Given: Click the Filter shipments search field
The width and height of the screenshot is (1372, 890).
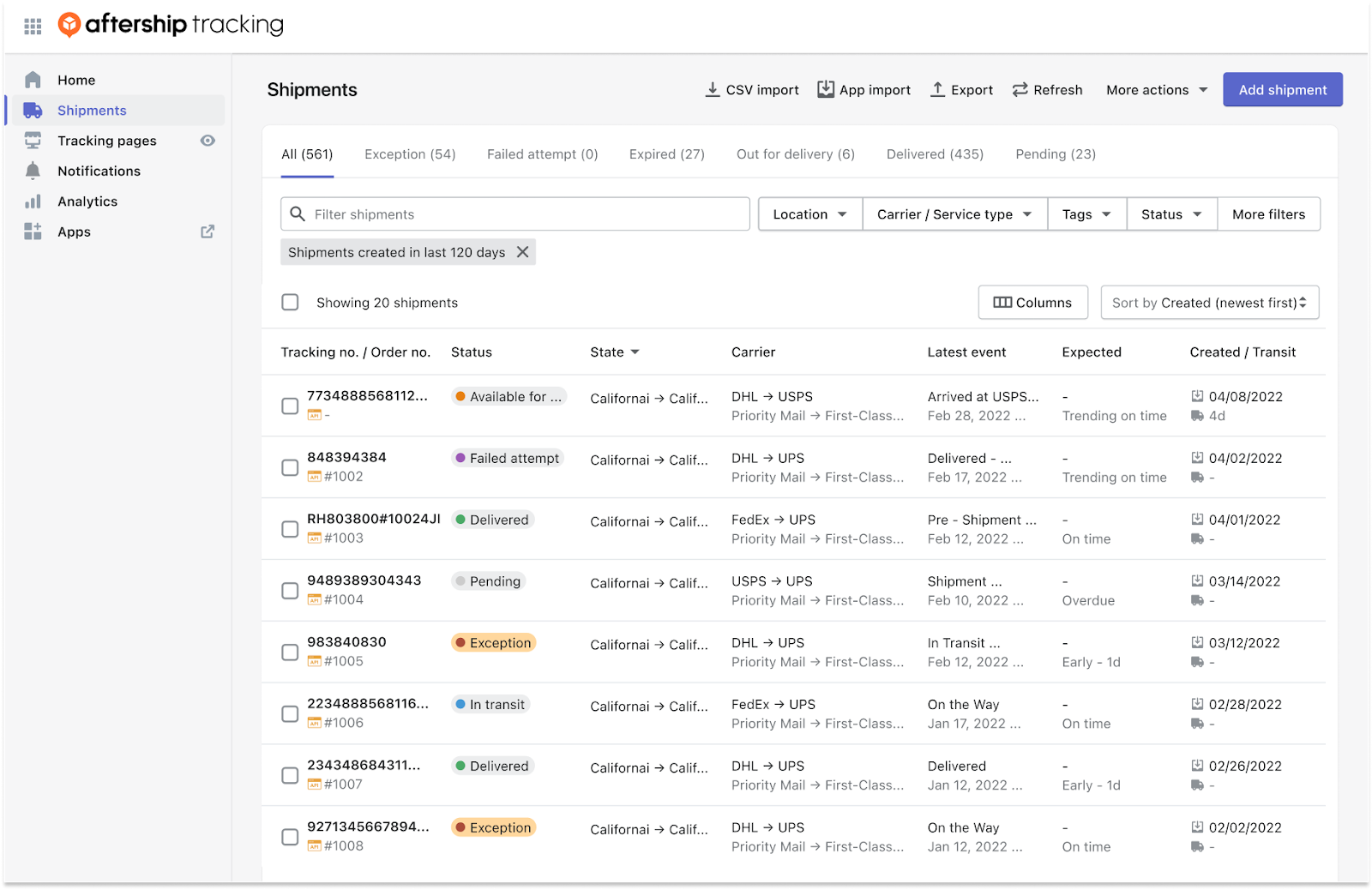Looking at the screenshot, I should pos(523,214).
